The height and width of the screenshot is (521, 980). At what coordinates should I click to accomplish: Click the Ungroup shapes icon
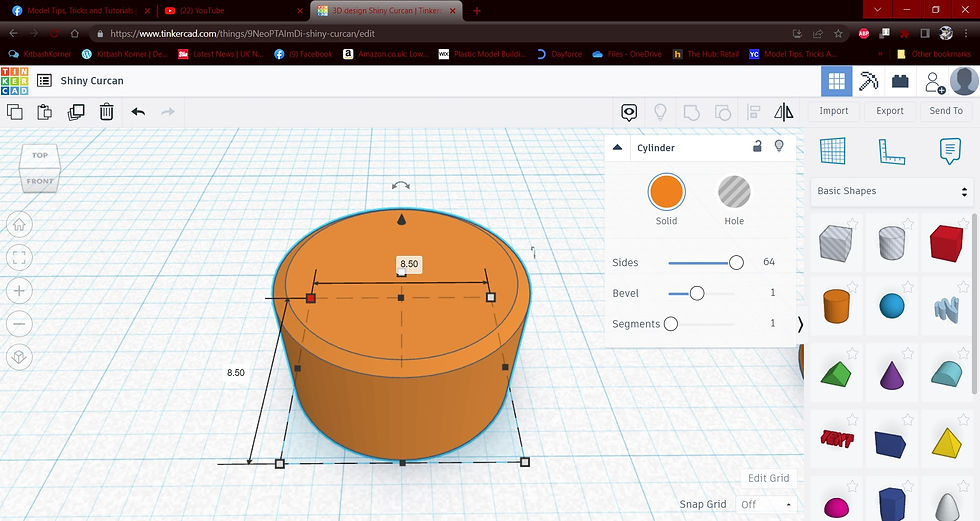(722, 112)
